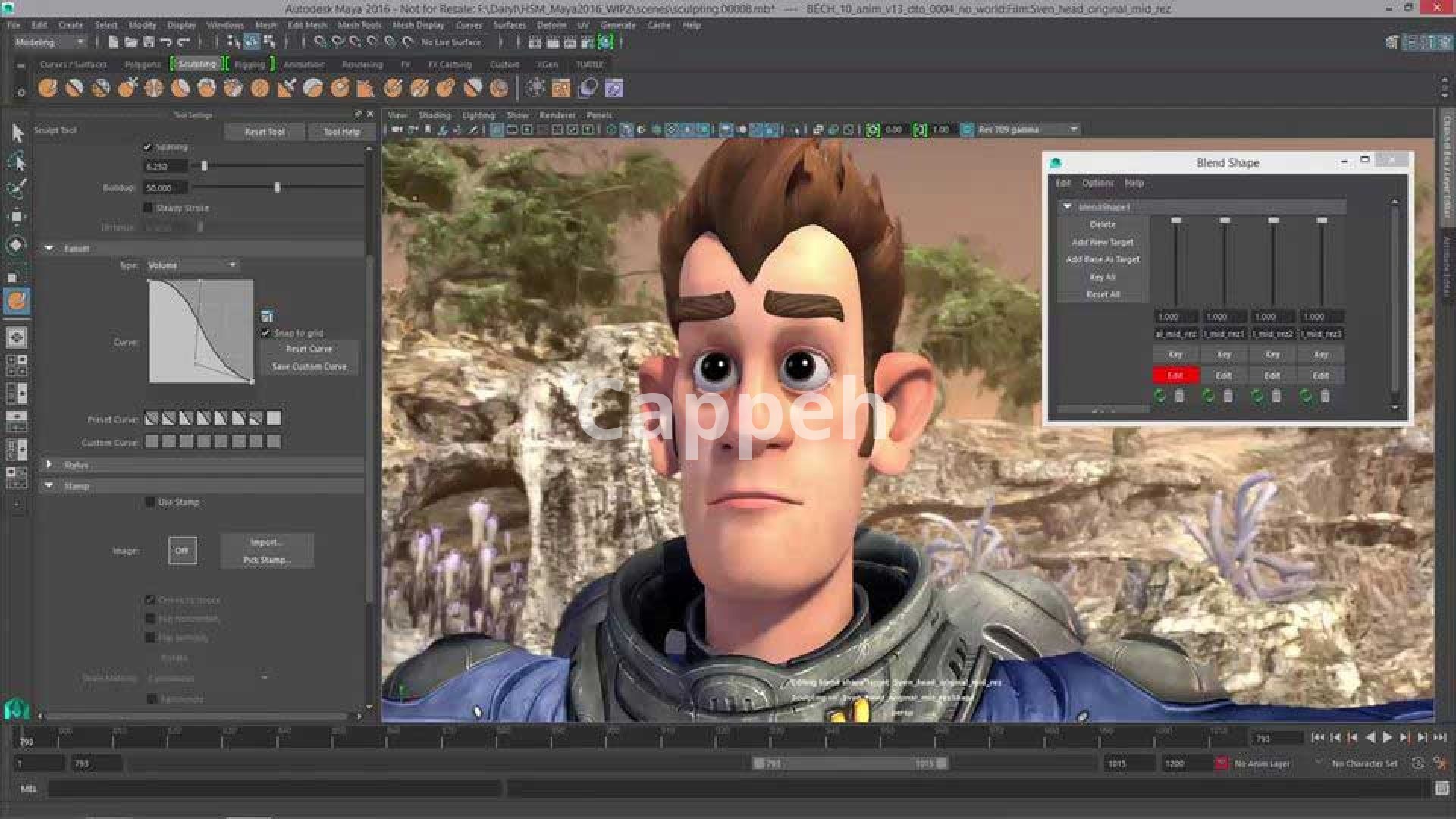
Task: Click Add New Target in Blend Shape
Action: (1103, 242)
